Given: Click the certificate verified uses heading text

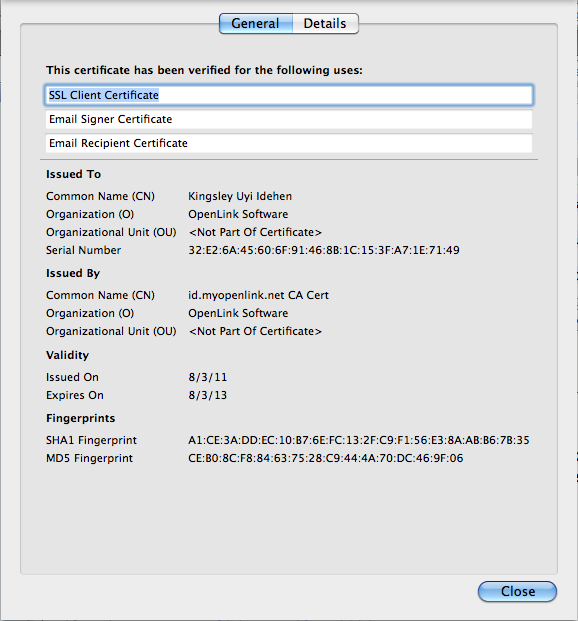Looking at the screenshot, I should pos(204,70).
